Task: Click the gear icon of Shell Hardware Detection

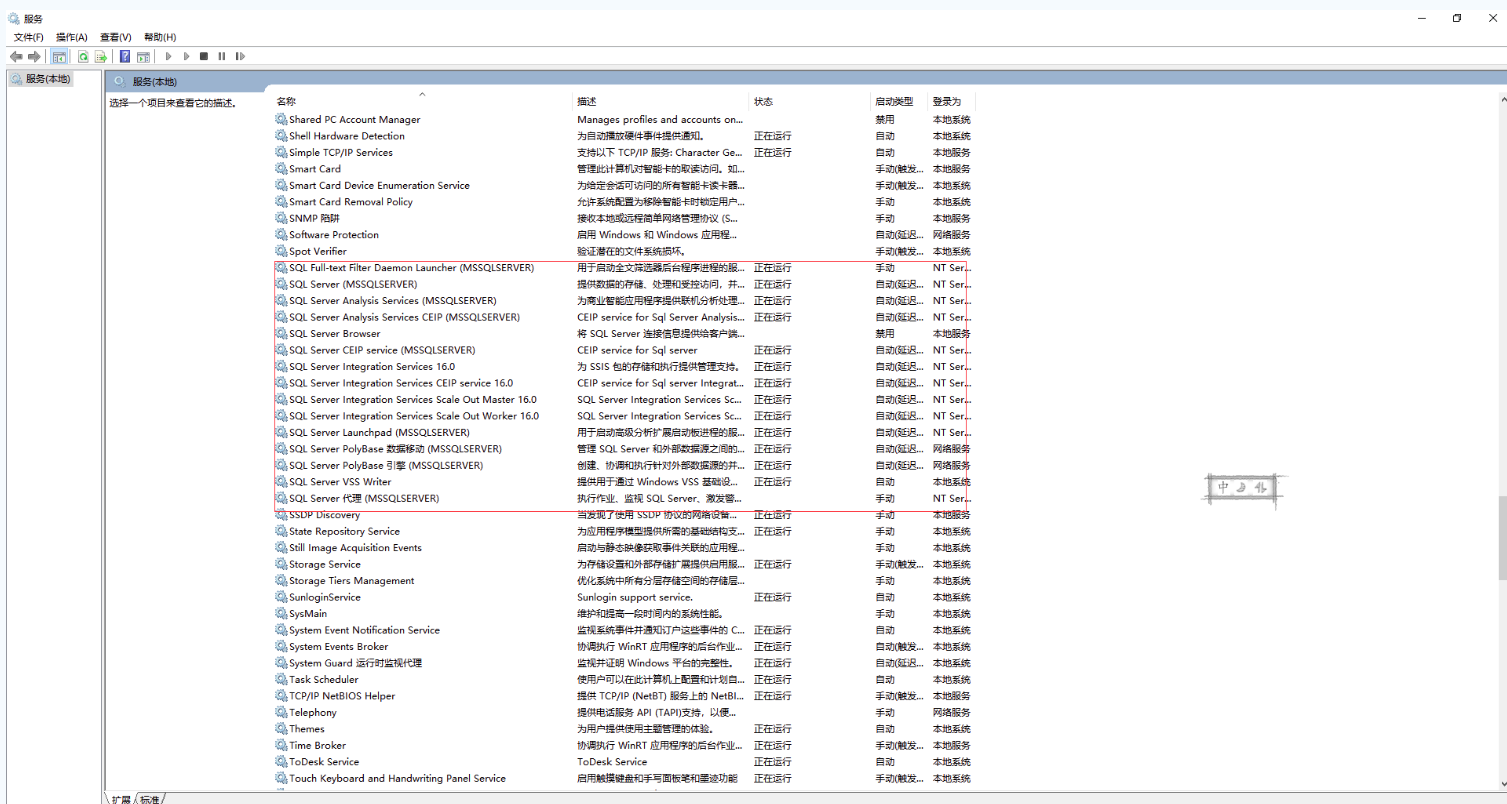Action: pos(281,136)
